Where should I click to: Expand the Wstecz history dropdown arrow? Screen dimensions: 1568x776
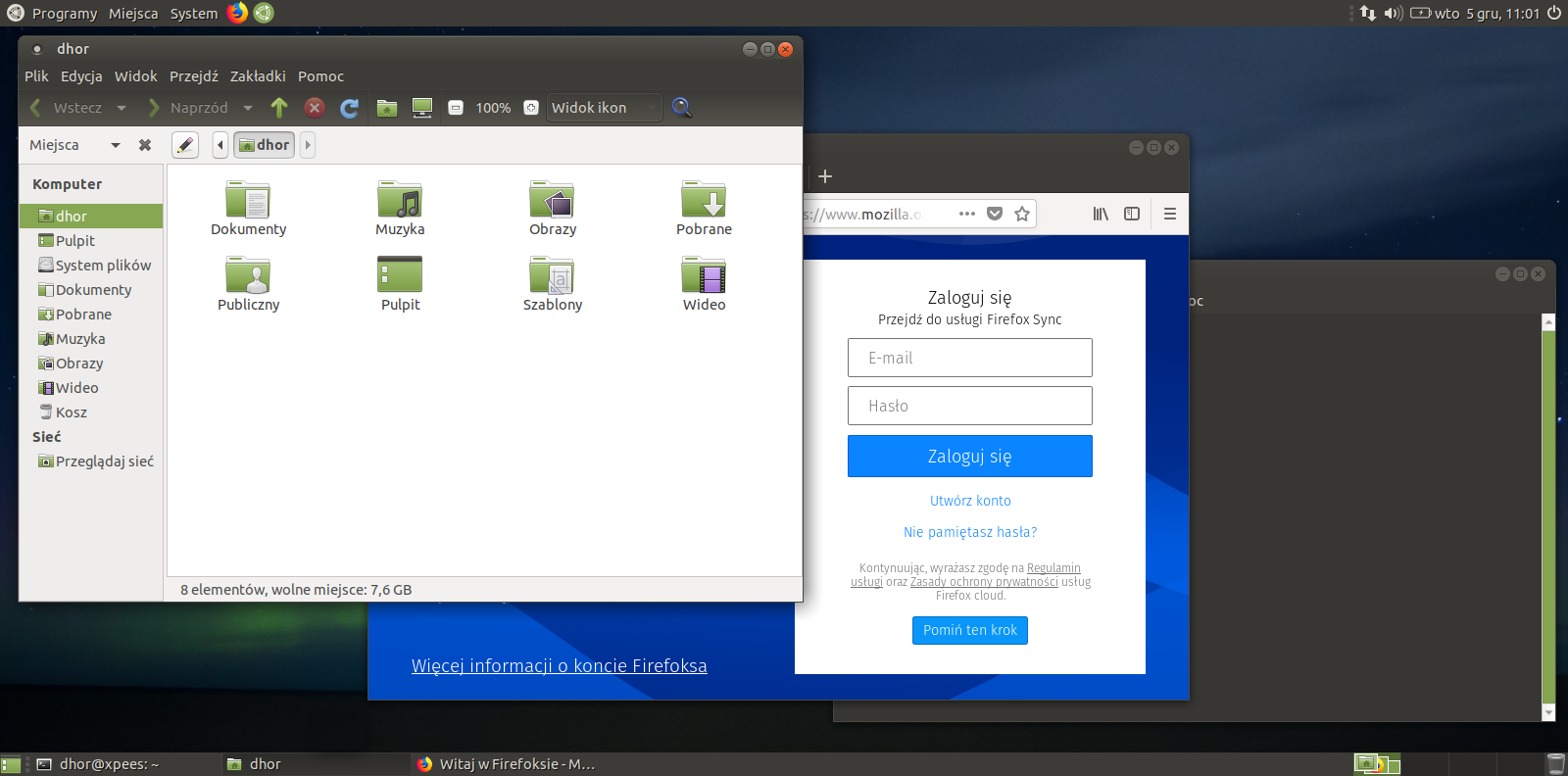(x=122, y=108)
